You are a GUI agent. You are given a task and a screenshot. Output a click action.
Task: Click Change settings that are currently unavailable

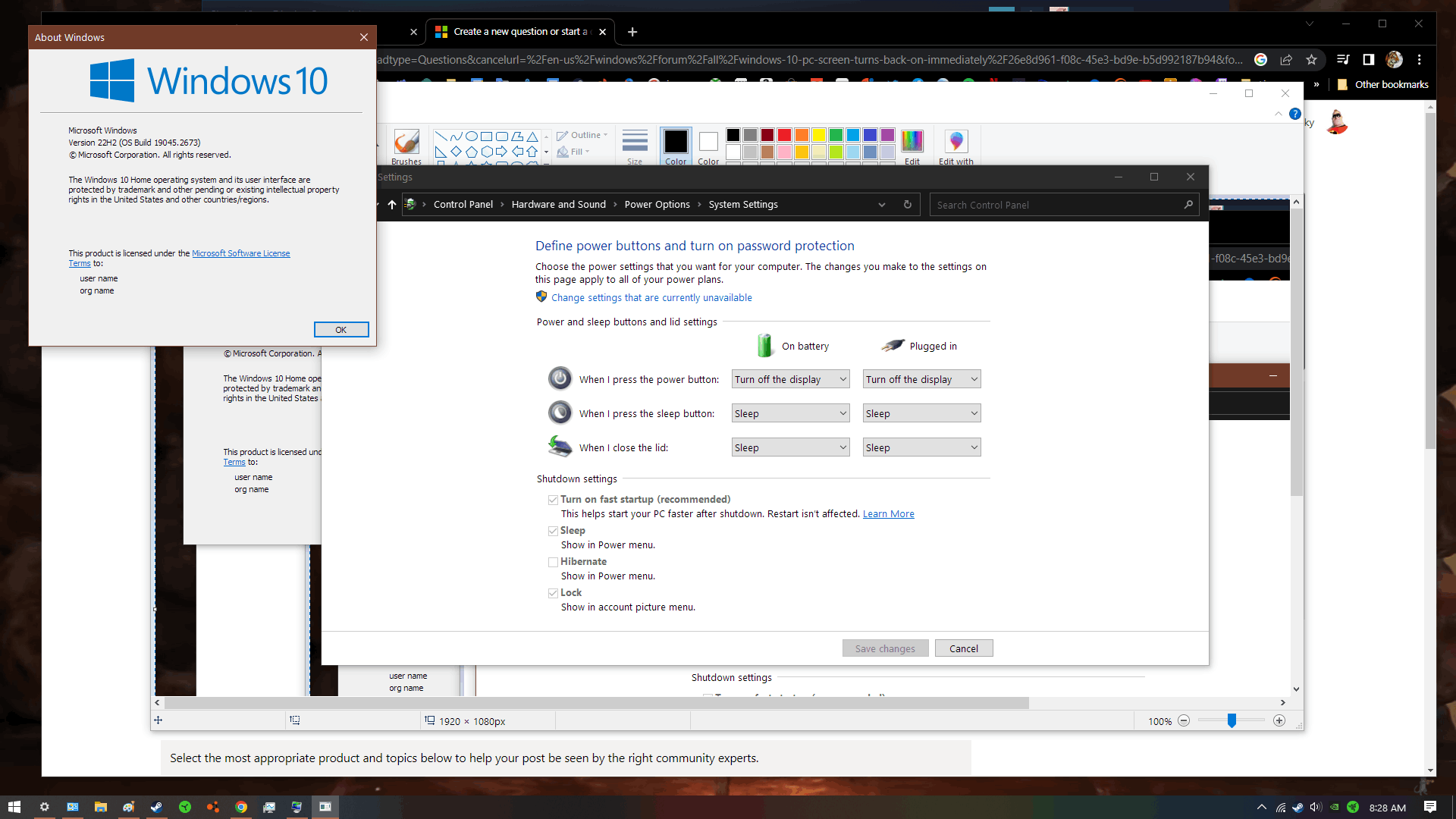pyautogui.click(x=651, y=298)
